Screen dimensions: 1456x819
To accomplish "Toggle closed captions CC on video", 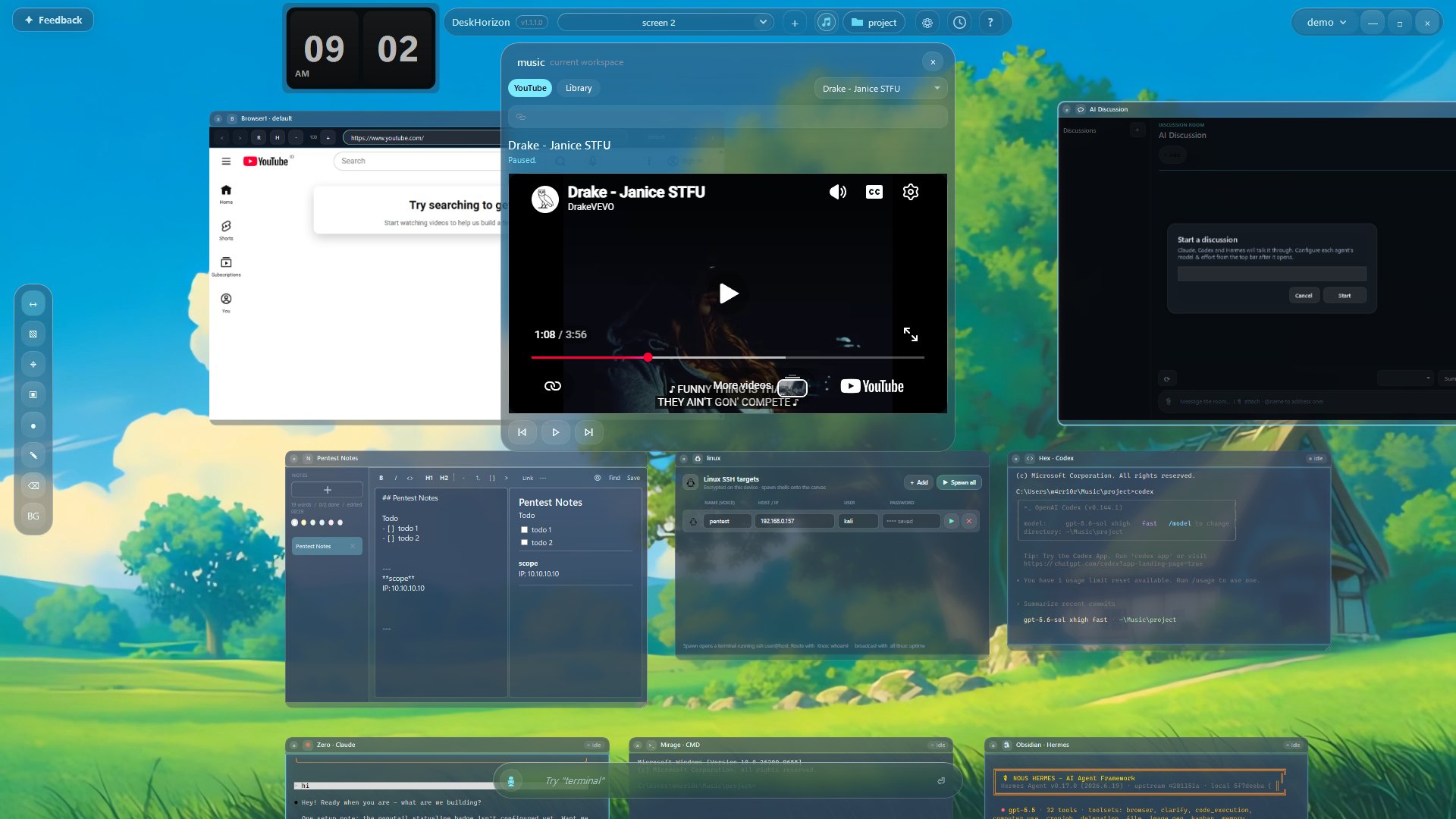I will [x=874, y=192].
